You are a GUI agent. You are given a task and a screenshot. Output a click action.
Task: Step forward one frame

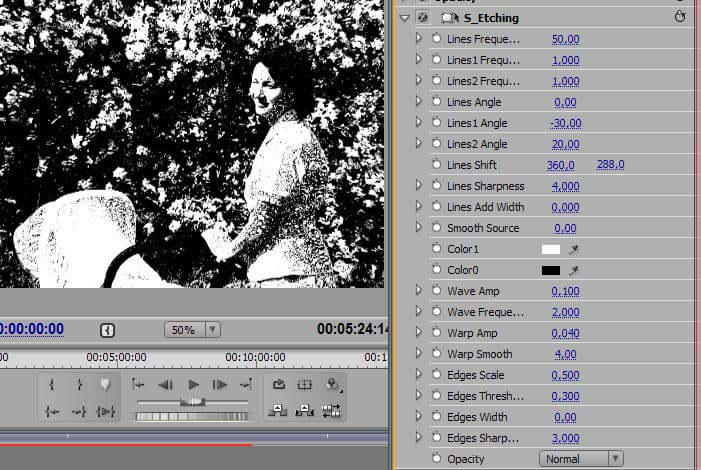coord(220,384)
